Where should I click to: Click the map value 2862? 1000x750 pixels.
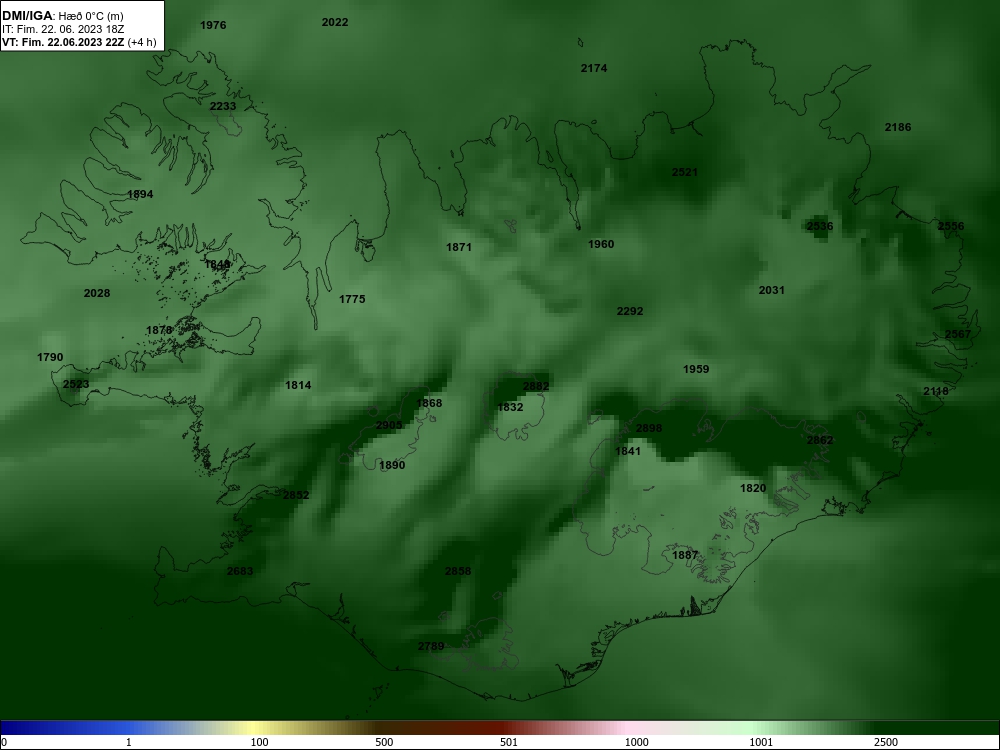click(820, 440)
